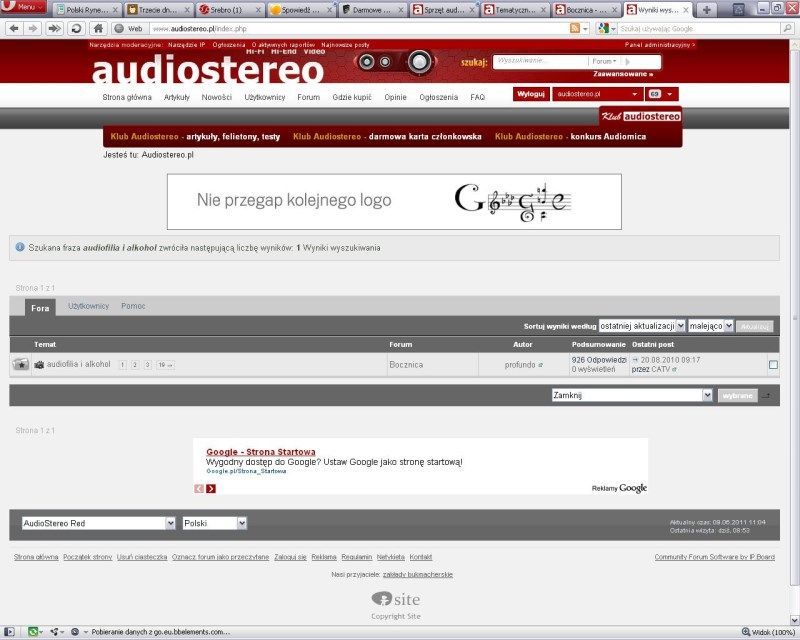Open the notifications dropdown next to username

coord(662,94)
